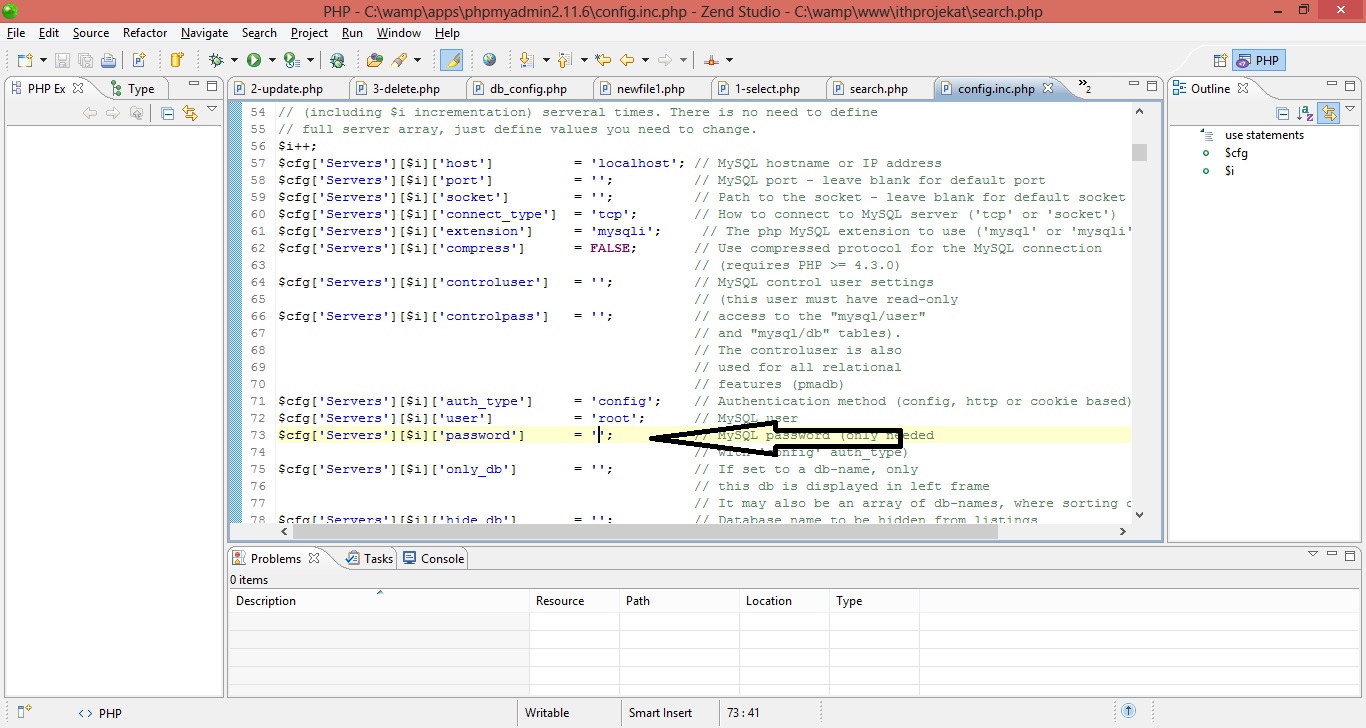This screenshot has width=1366, height=728.
Task: Click the Pin Editor icon
Action: pyautogui.click(x=711, y=60)
